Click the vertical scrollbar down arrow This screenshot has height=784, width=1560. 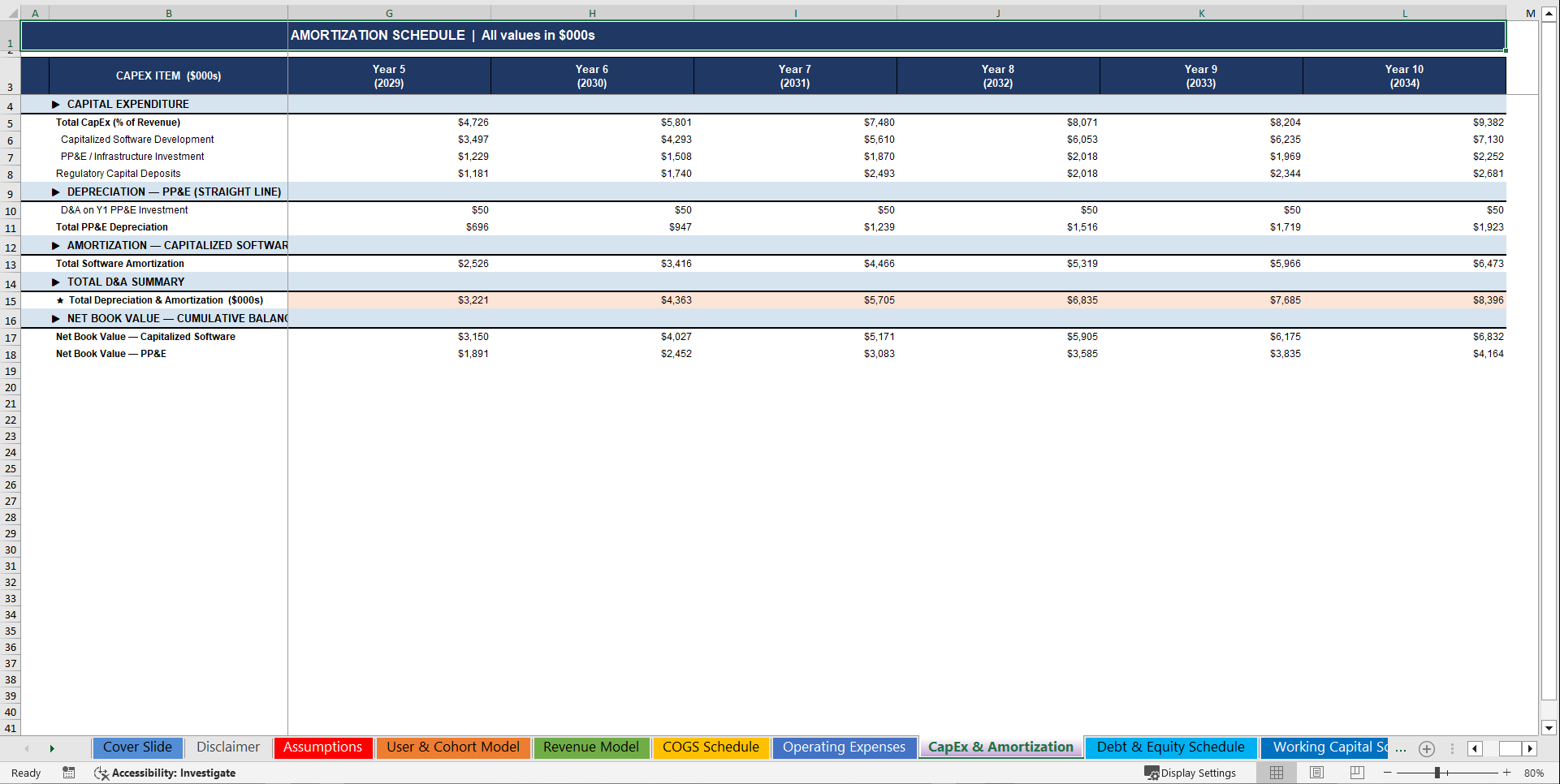click(1549, 728)
